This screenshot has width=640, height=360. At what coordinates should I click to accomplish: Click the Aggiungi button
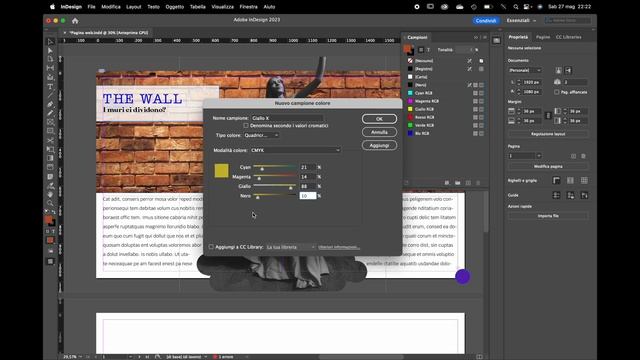(x=379, y=145)
